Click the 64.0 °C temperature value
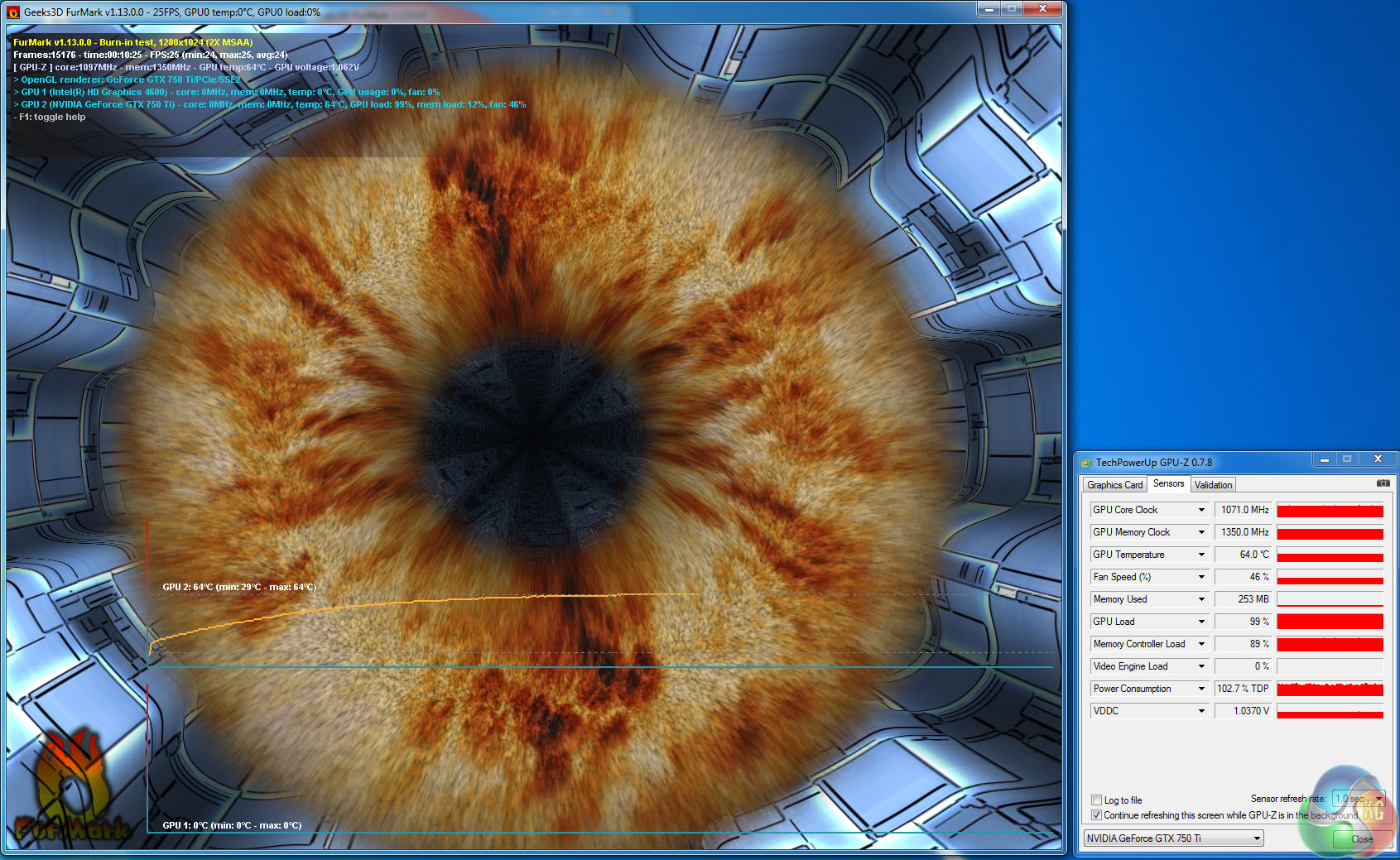The height and width of the screenshot is (860, 1400). tap(1243, 555)
